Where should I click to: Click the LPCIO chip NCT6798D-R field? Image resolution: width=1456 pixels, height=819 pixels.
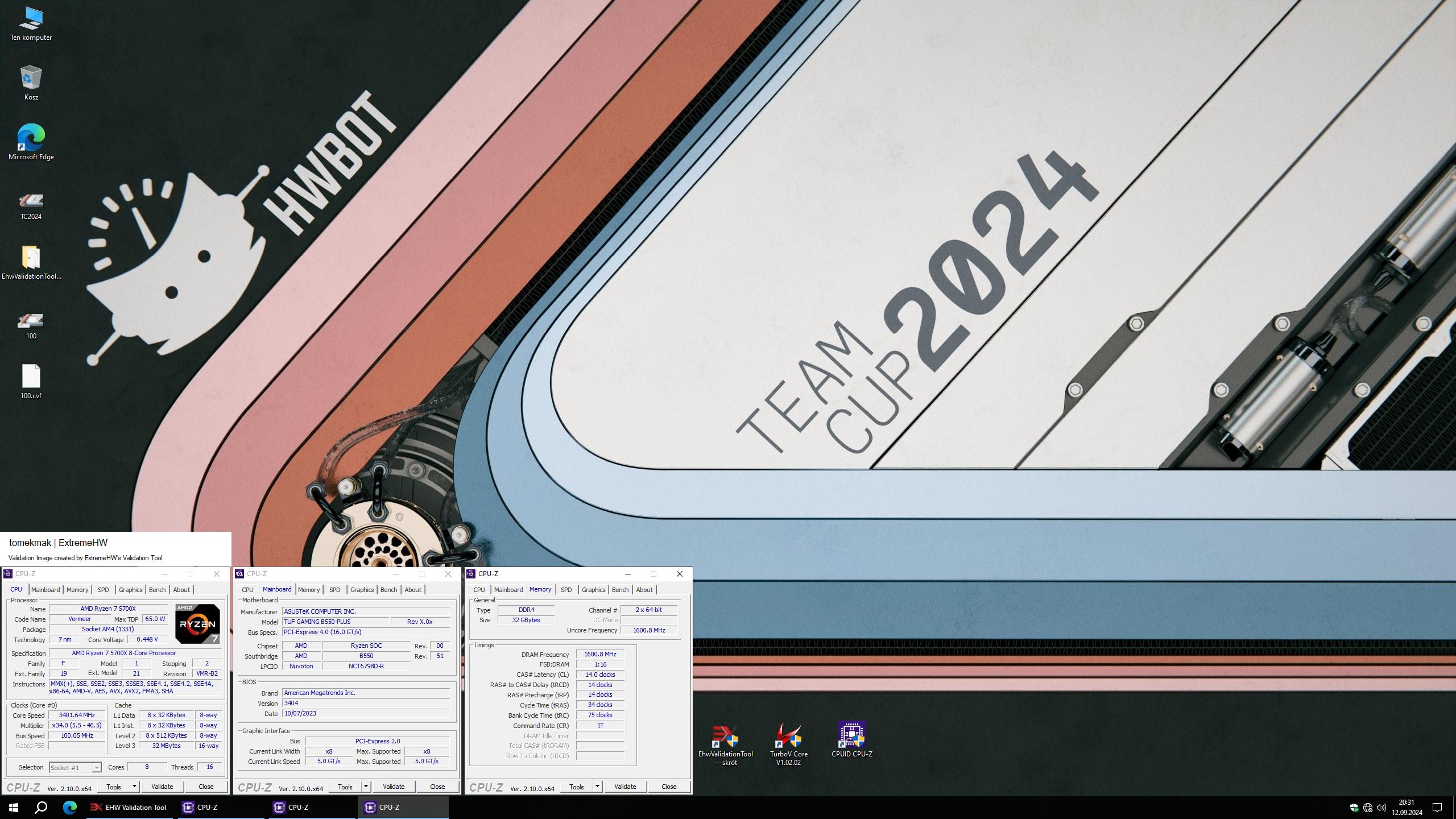point(366,666)
